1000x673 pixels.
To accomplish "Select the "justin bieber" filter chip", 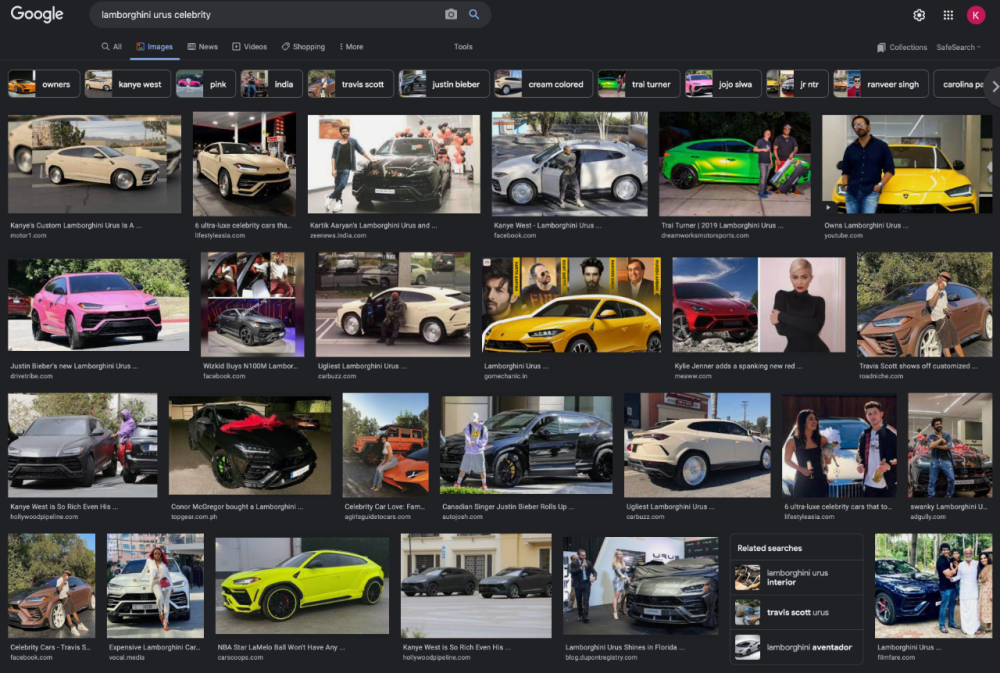I will pyautogui.click(x=443, y=84).
